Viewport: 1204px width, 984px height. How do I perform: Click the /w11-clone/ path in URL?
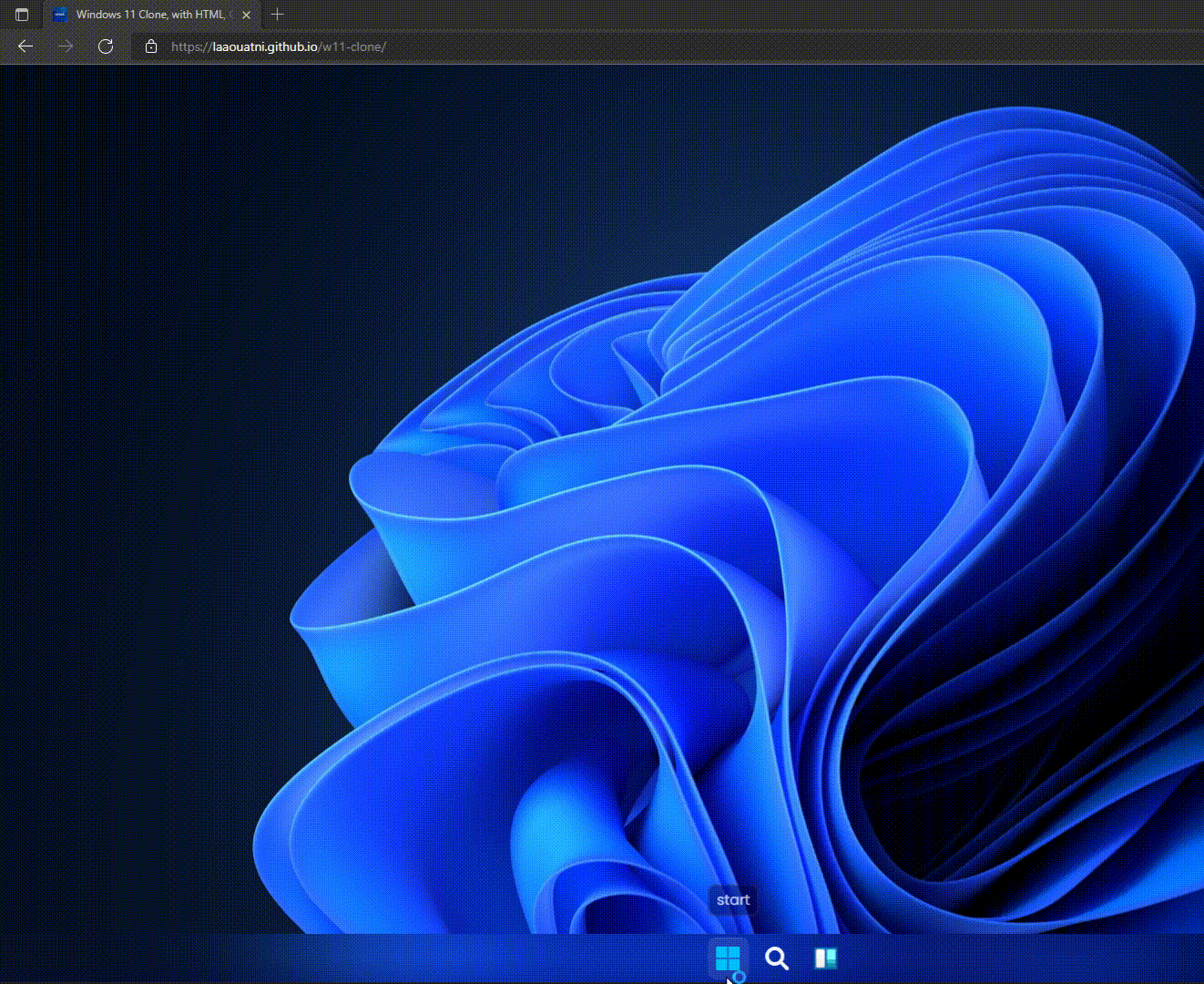[x=353, y=46]
